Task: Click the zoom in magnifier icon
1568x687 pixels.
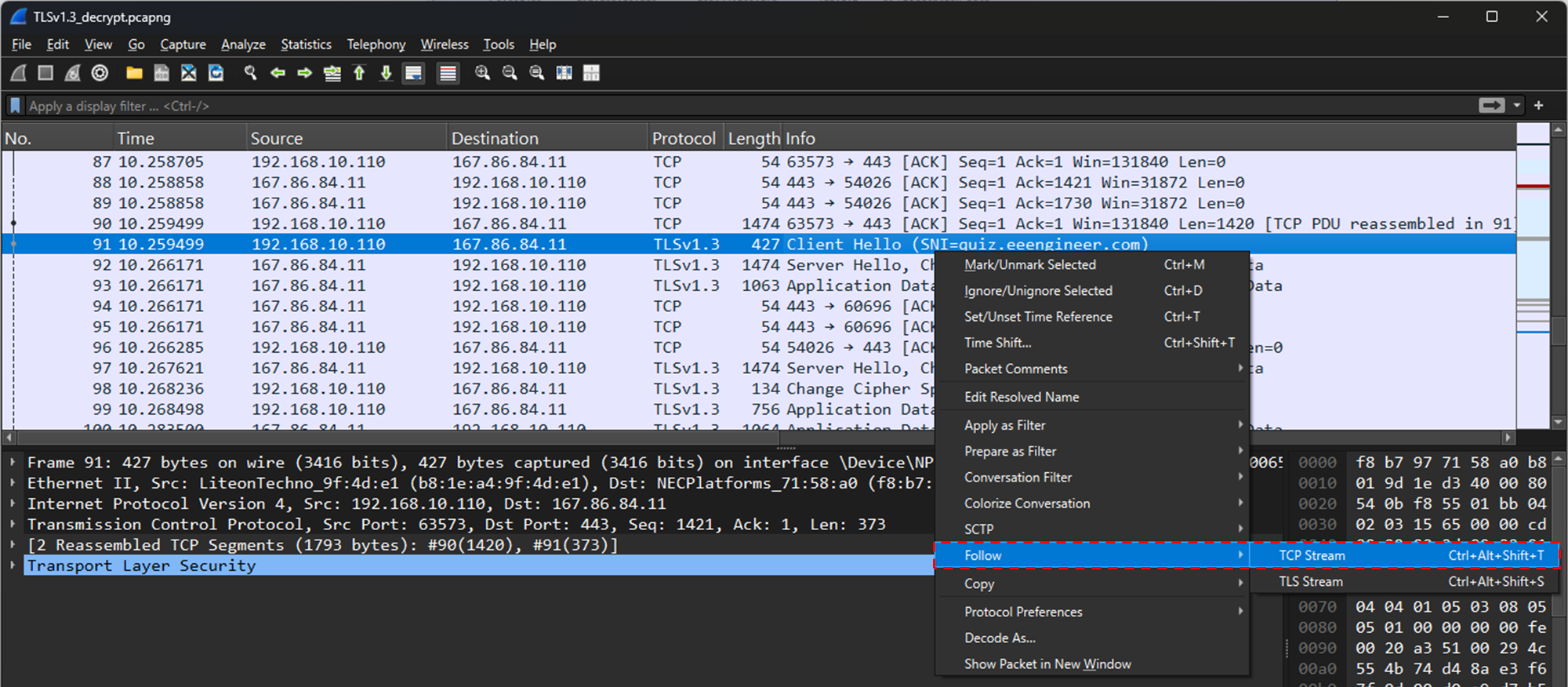Action: pos(482,73)
